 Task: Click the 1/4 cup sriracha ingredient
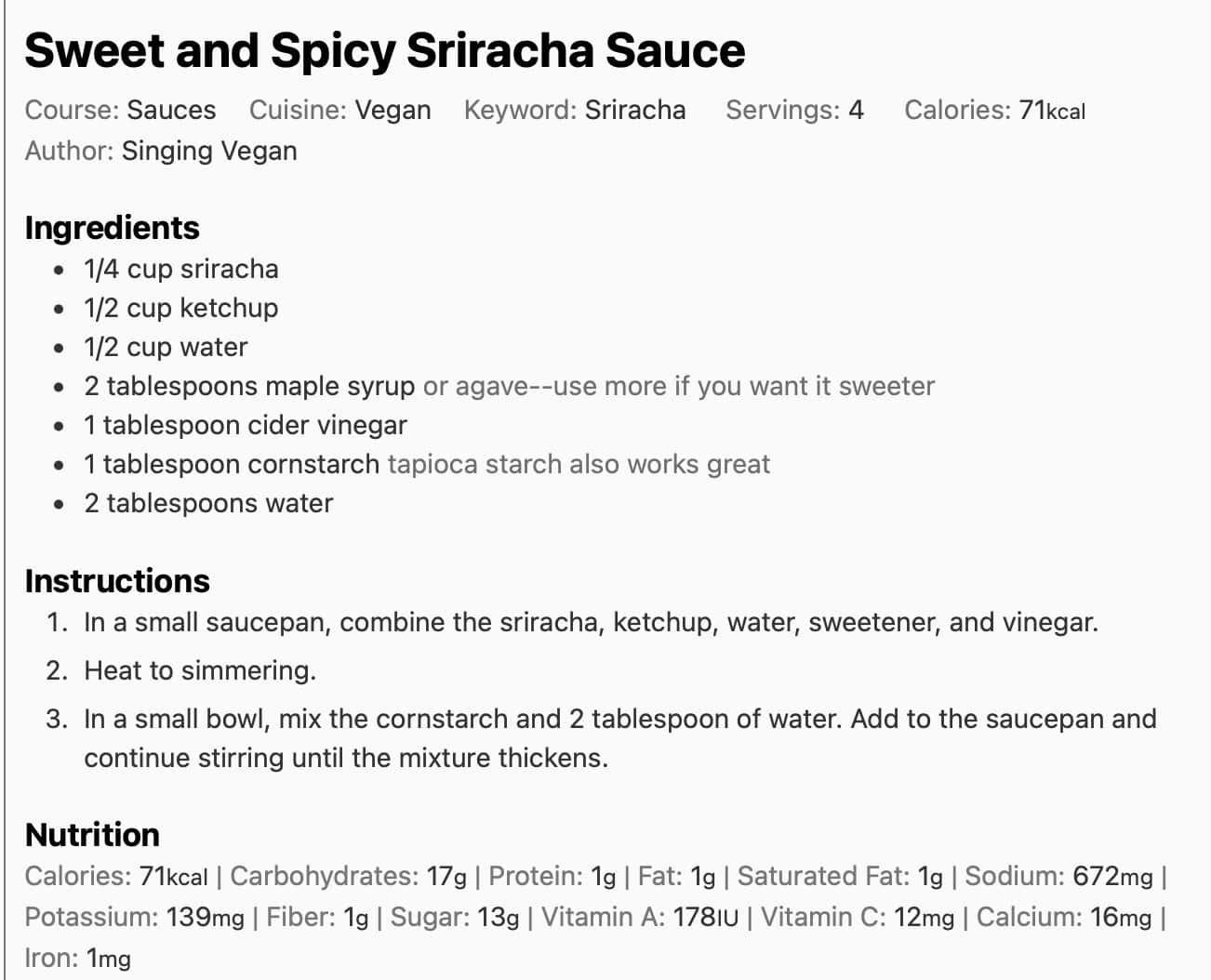[181, 269]
